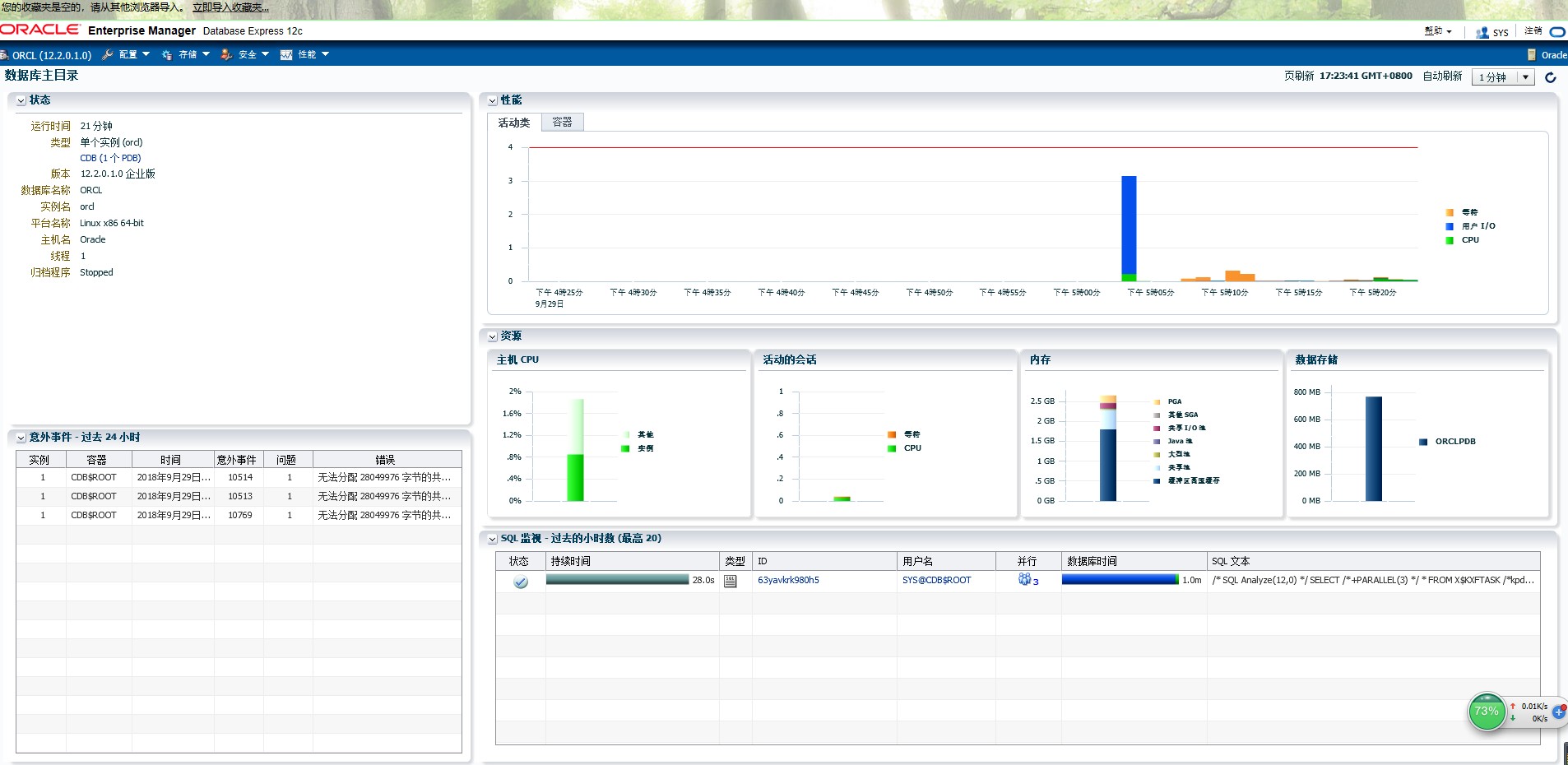The width and height of the screenshot is (1568, 765).
Task: Click the memory stacked bar in 内存 chart
Action: 1108,448
